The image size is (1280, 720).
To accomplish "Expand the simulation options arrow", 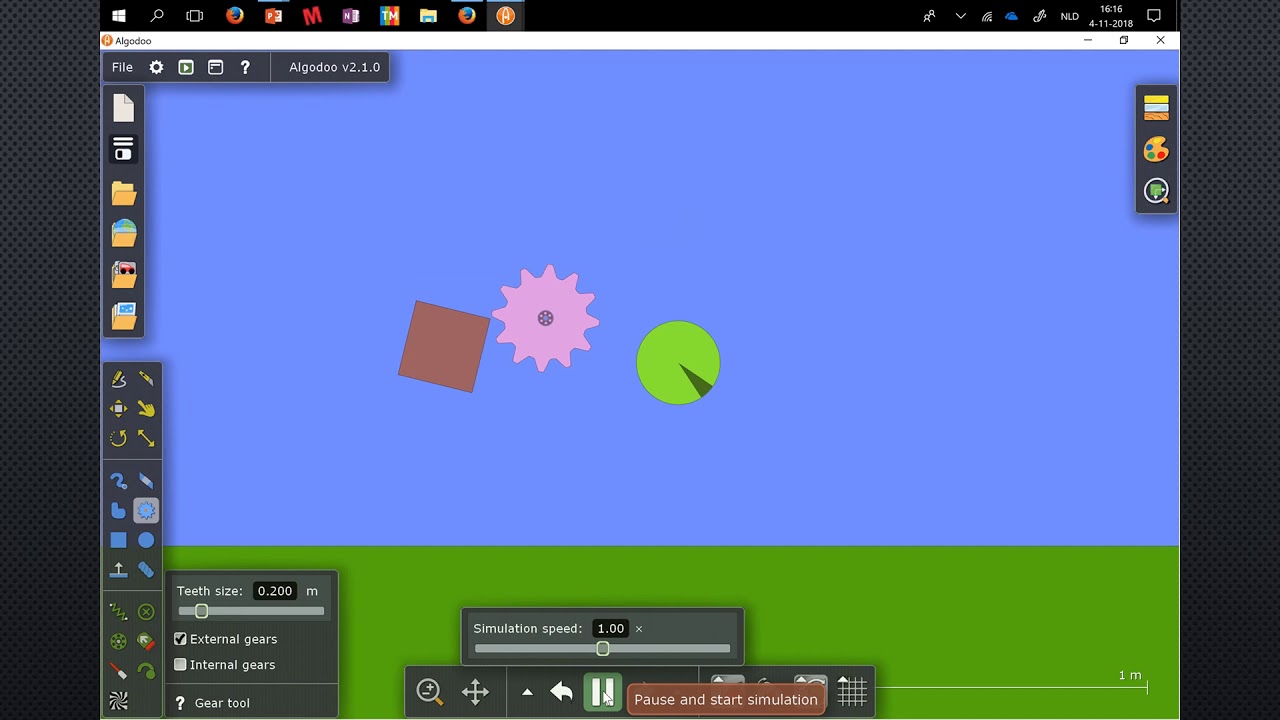I will (527, 692).
